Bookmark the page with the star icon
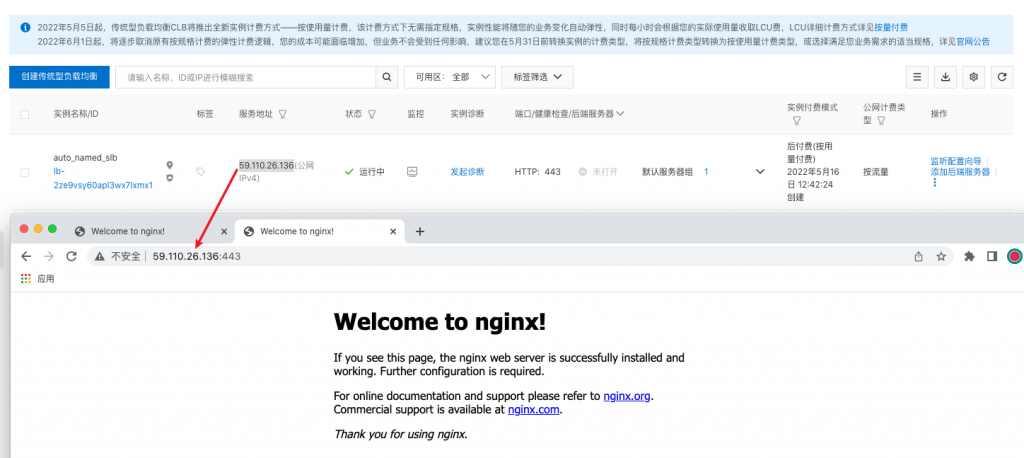 (x=941, y=257)
